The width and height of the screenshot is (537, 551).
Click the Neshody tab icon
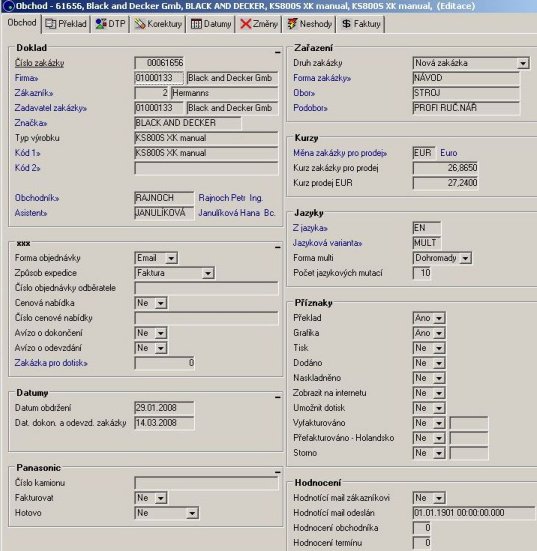(x=292, y=24)
